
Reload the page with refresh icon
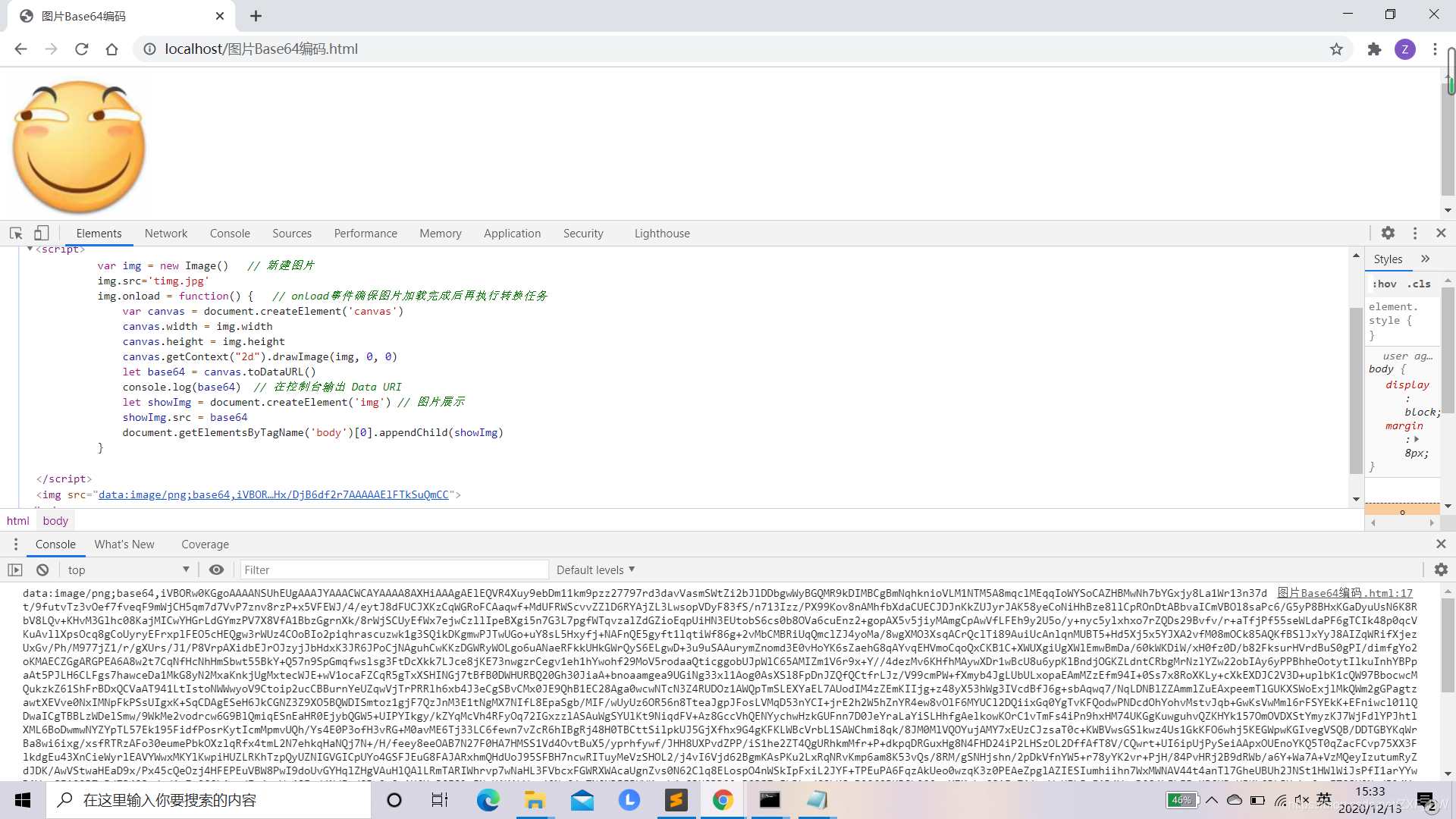[x=82, y=49]
